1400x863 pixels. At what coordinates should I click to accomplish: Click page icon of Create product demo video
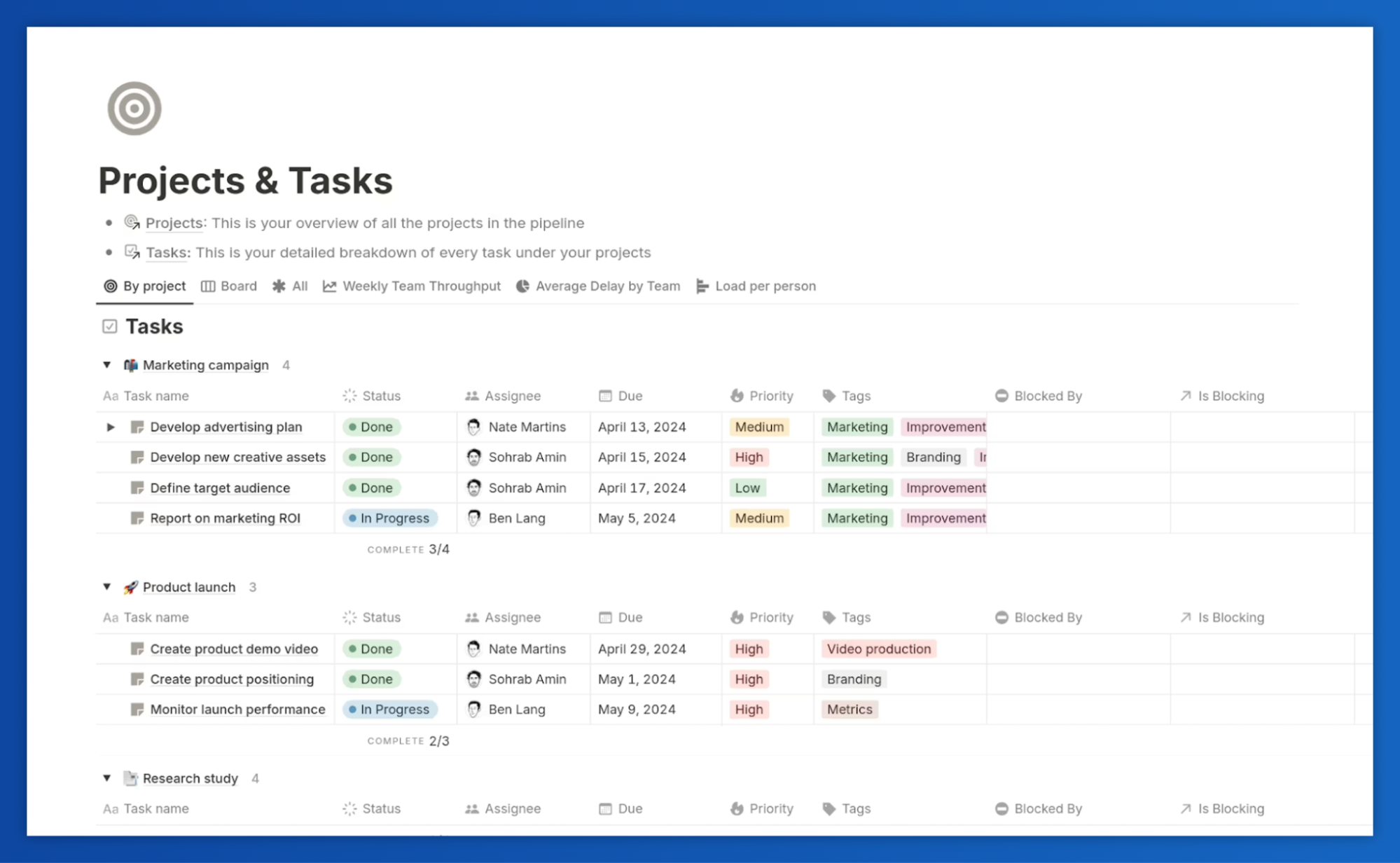click(137, 649)
